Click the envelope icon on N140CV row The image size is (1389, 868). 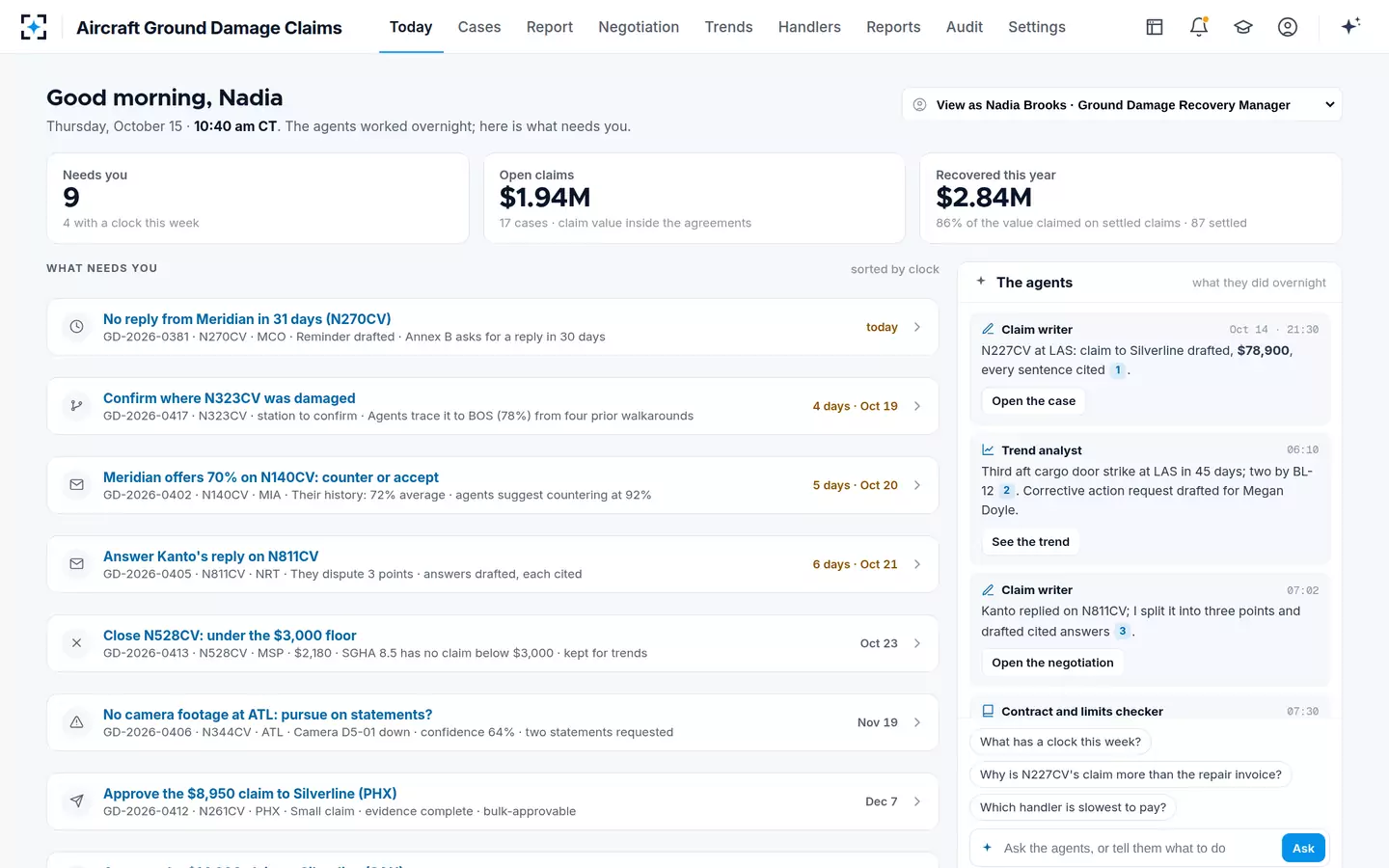pyautogui.click(x=76, y=485)
